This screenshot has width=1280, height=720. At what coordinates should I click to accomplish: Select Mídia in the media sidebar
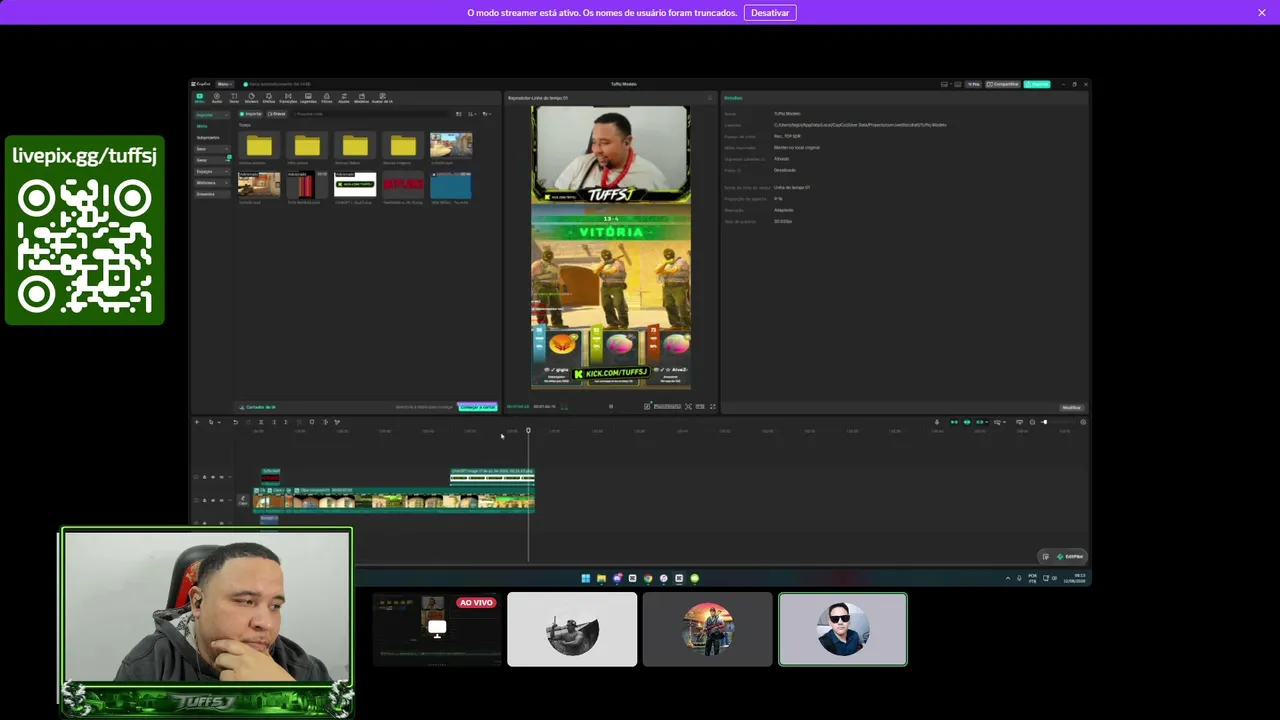[x=203, y=126]
